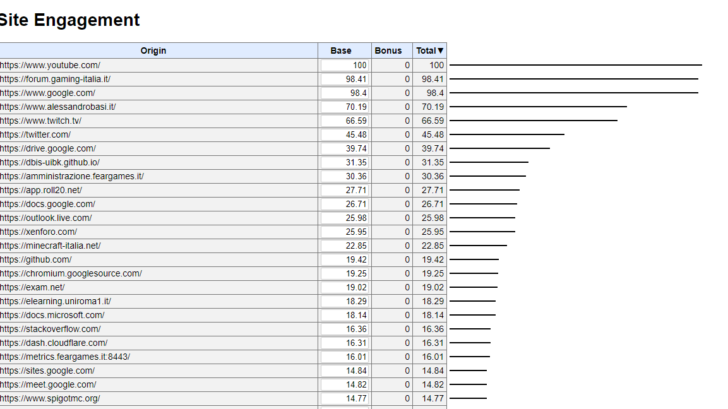Click total value 100 in youtube row
This screenshot has height=409, width=728.
pyautogui.click(x=429, y=65)
